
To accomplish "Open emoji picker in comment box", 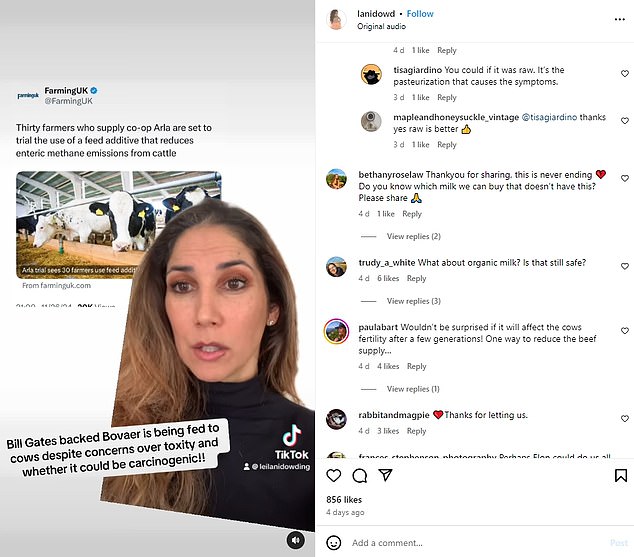I will [334, 542].
